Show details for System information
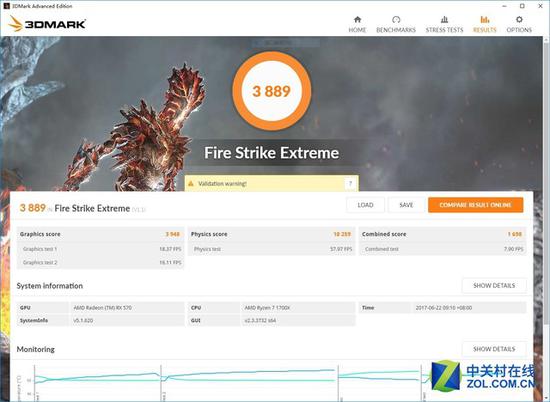The width and height of the screenshot is (550, 402). (x=494, y=286)
